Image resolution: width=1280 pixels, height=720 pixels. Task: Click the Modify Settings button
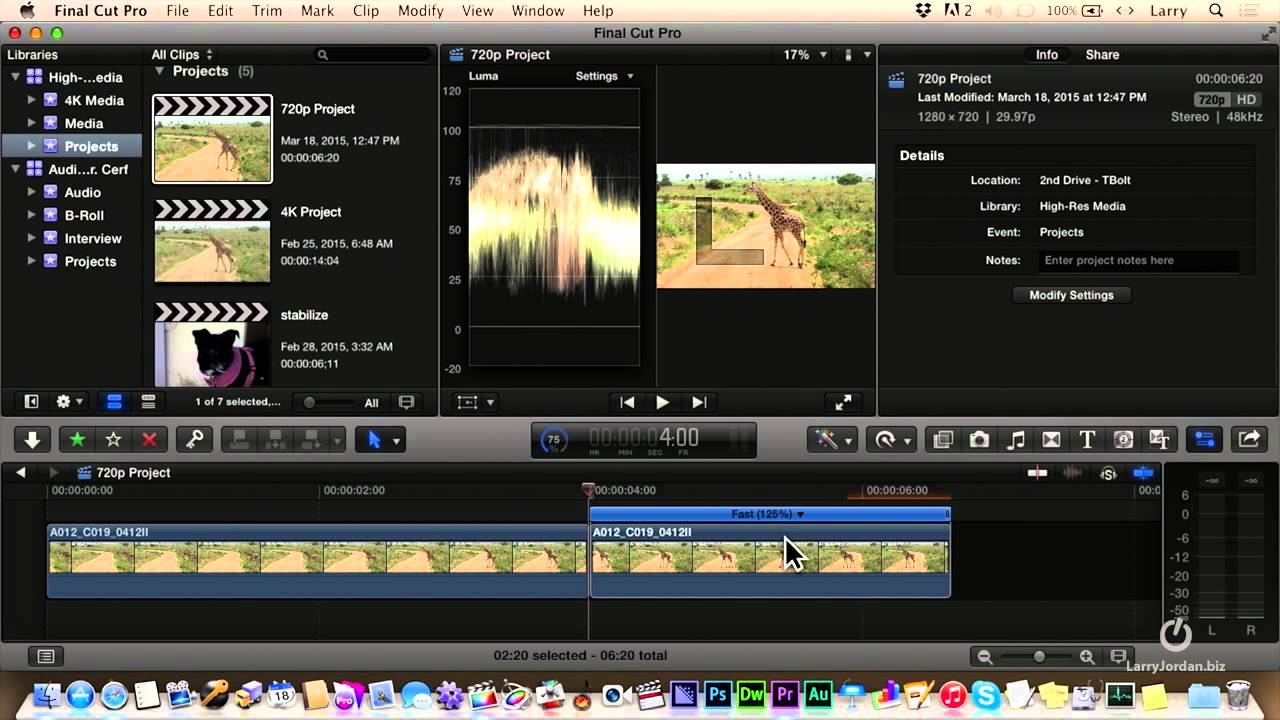coord(1071,295)
